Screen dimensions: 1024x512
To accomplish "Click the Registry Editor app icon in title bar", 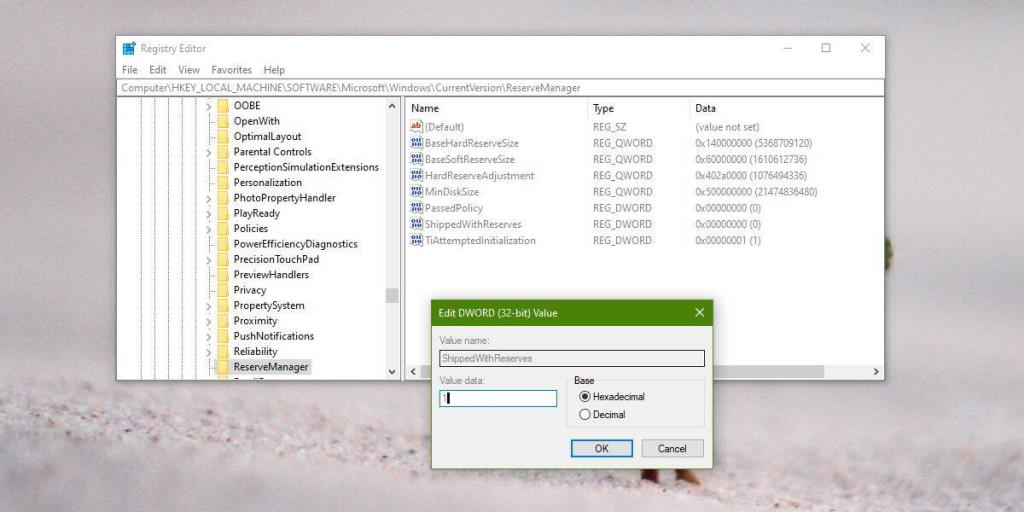I will (x=129, y=48).
